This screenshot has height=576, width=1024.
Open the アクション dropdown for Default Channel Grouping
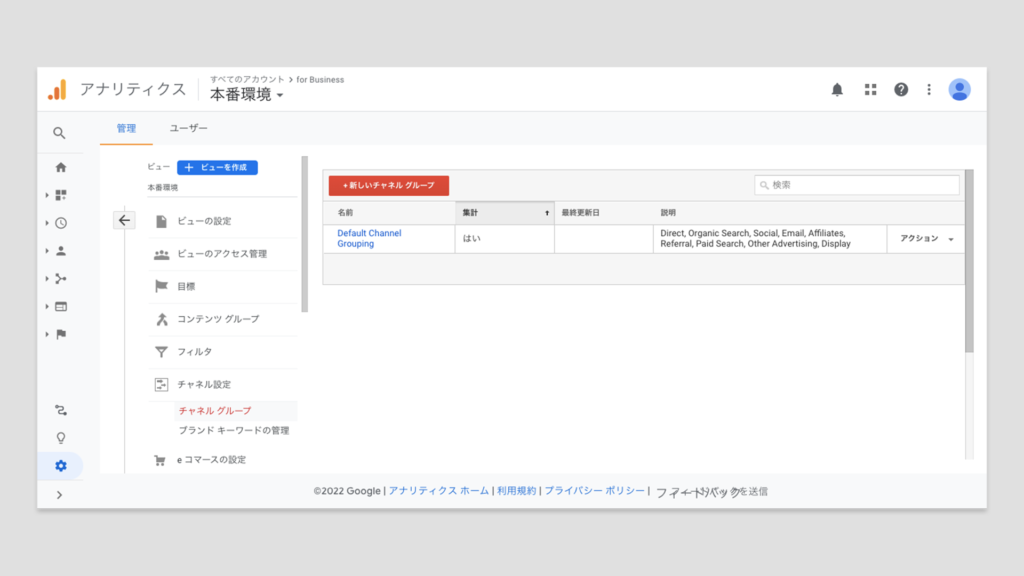point(926,239)
